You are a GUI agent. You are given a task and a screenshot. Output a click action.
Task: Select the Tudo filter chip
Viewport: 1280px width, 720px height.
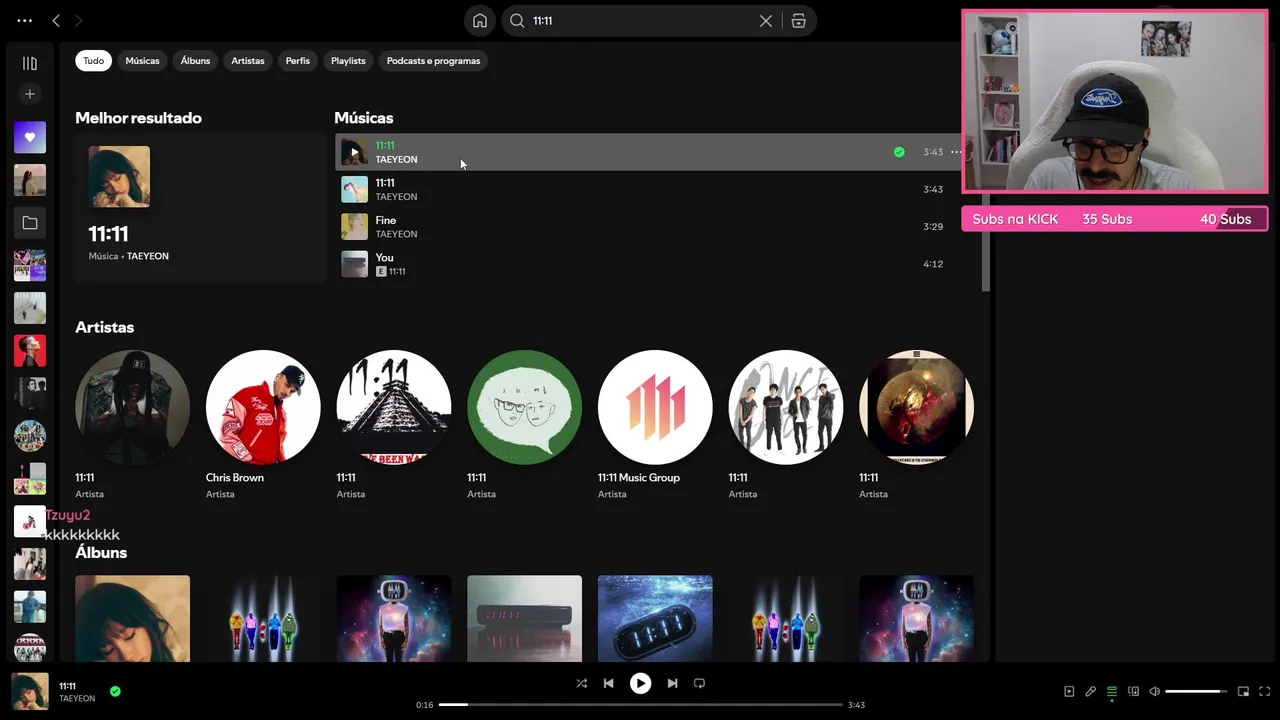[93, 61]
